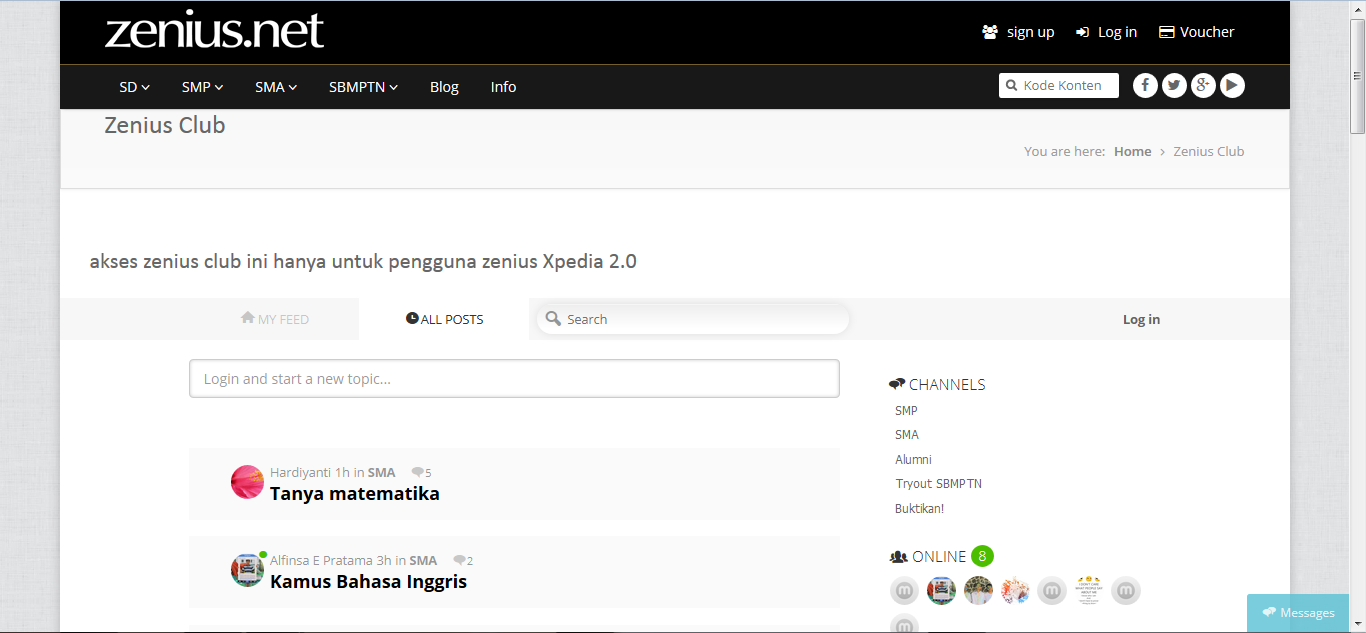Open the Blog menu item
The image size is (1366, 633).
click(x=444, y=87)
